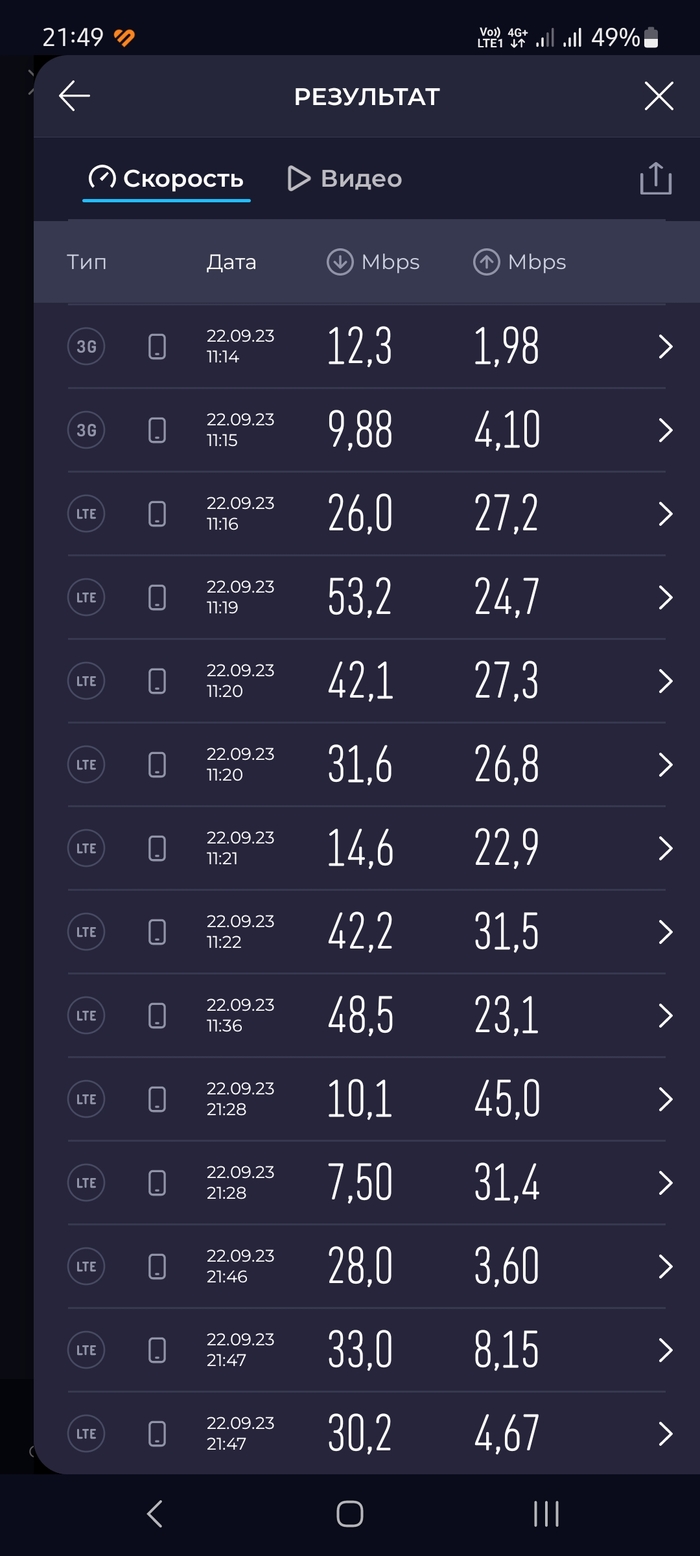Expand details for the 11:19 speed test

663,597
